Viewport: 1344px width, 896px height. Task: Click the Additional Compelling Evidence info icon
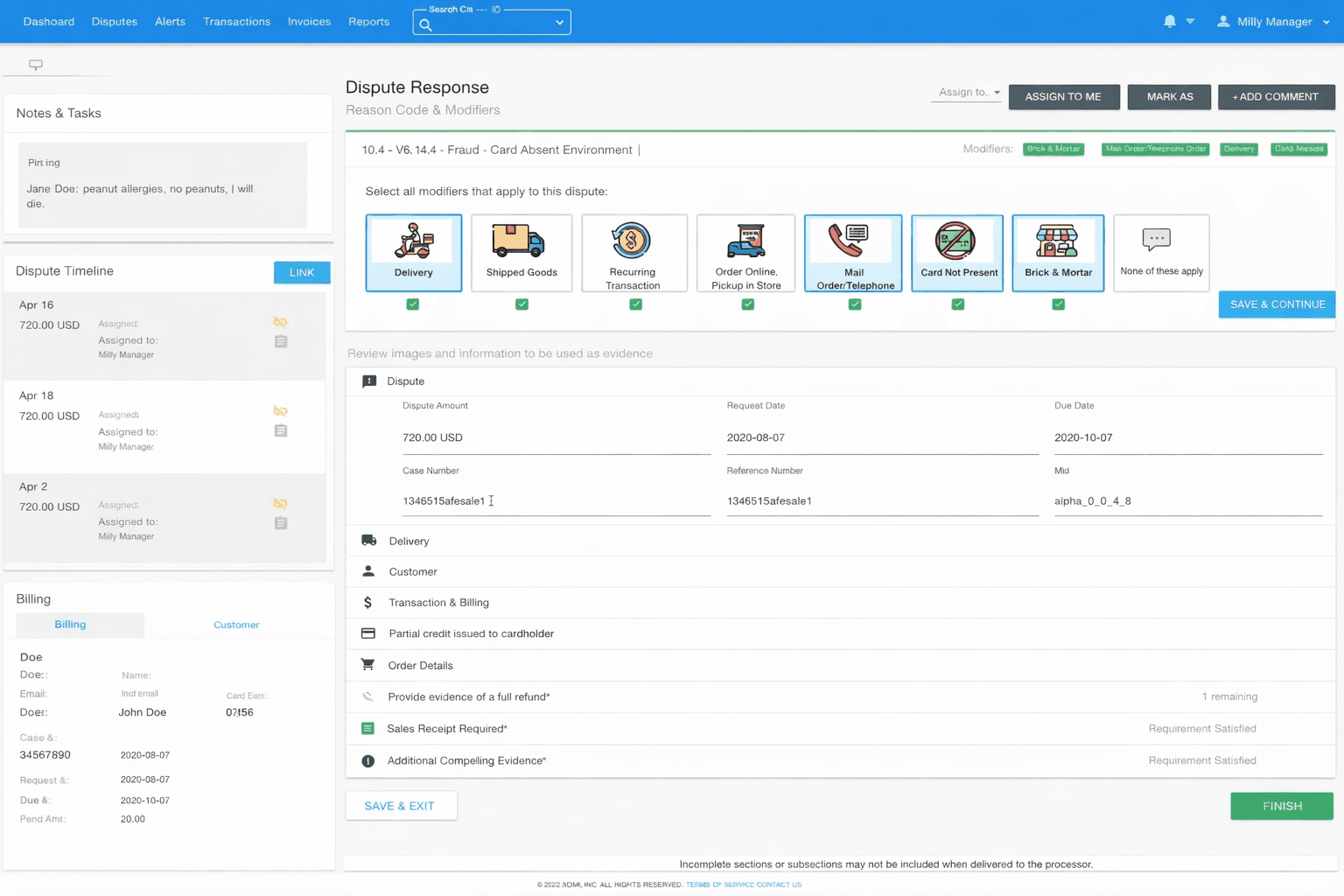pos(368,761)
